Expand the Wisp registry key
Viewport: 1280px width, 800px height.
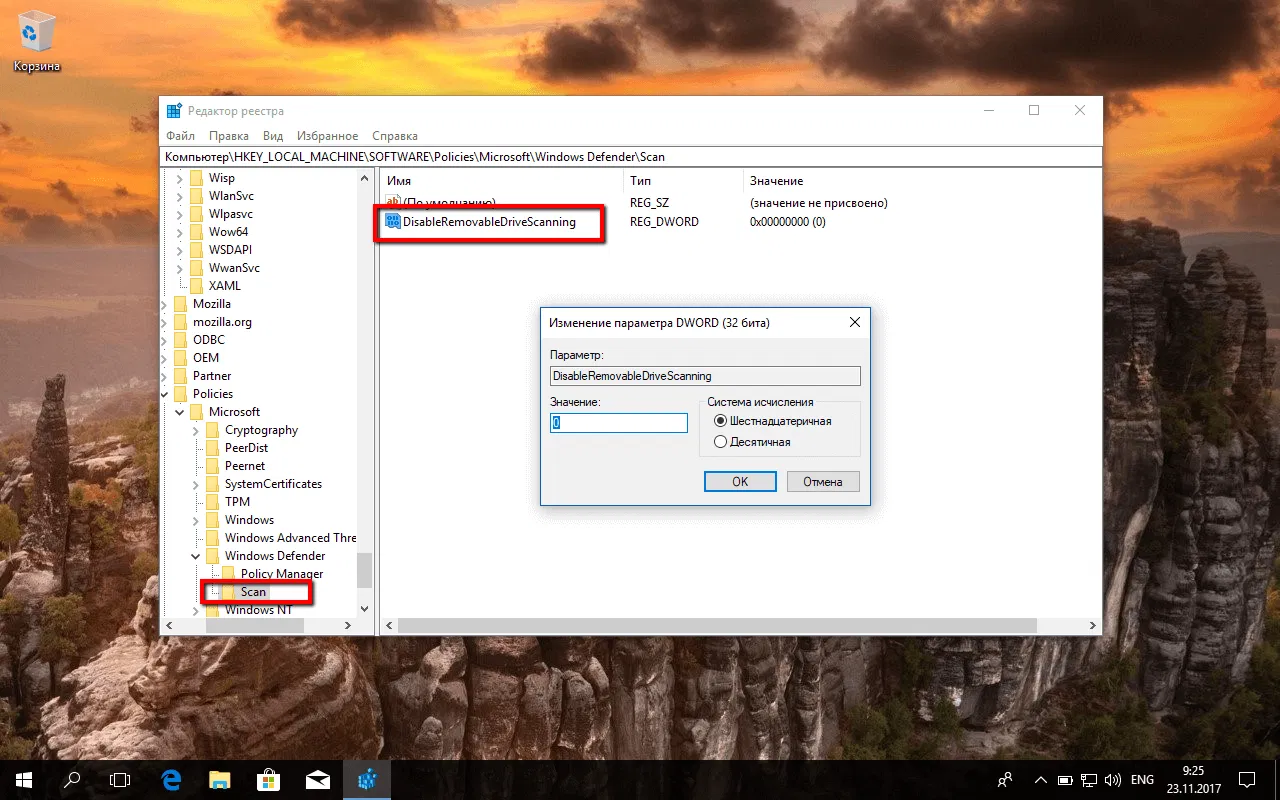[180, 178]
